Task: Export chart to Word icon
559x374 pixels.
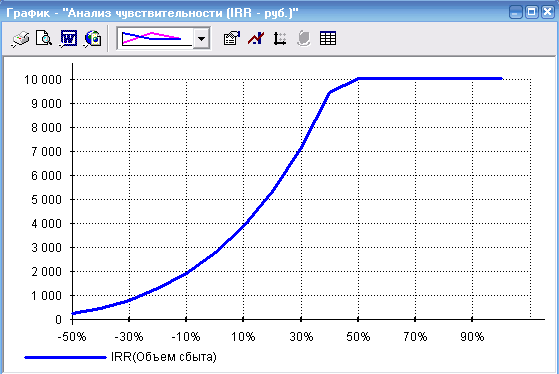Action: 68,39
